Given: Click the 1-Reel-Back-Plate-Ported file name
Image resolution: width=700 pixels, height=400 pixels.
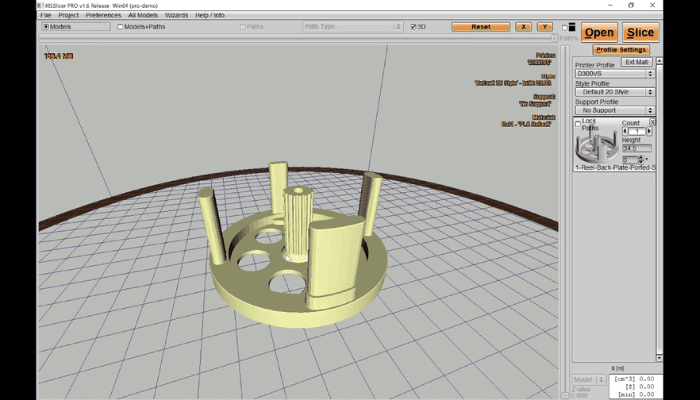Looking at the screenshot, I should coord(615,168).
